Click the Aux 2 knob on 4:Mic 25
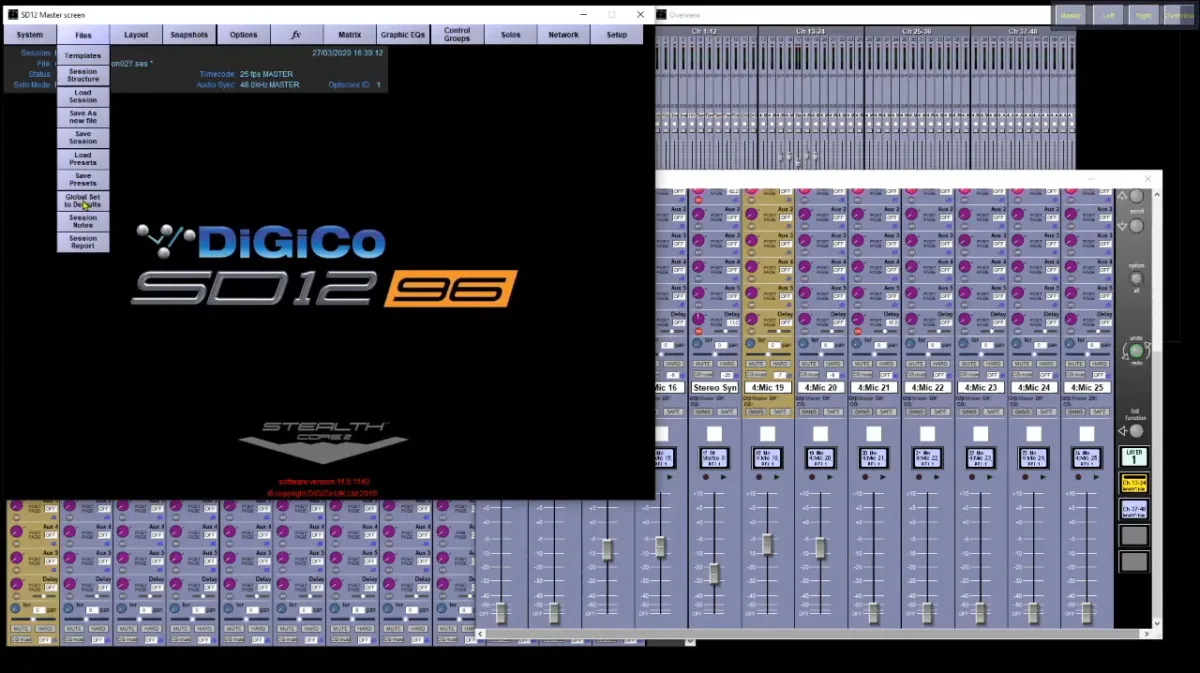 click(x=1071, y=214)
